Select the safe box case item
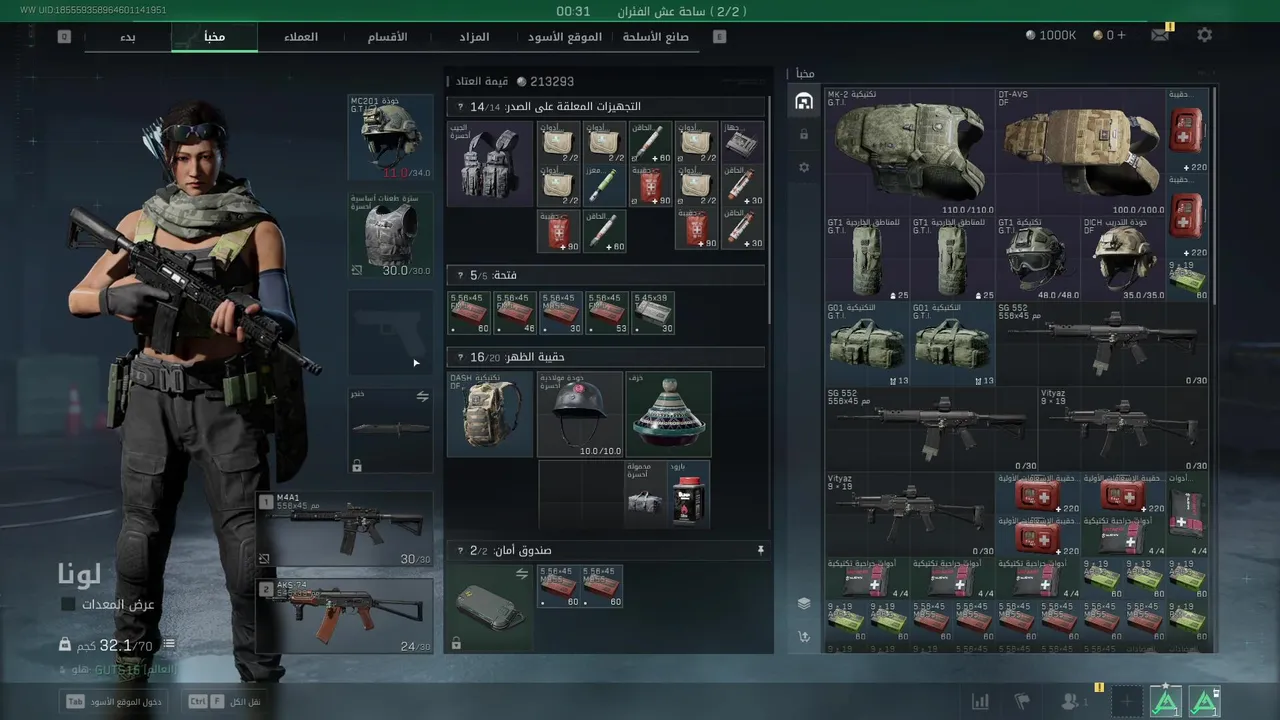1280x720 pixels. [x=490, y=608]
